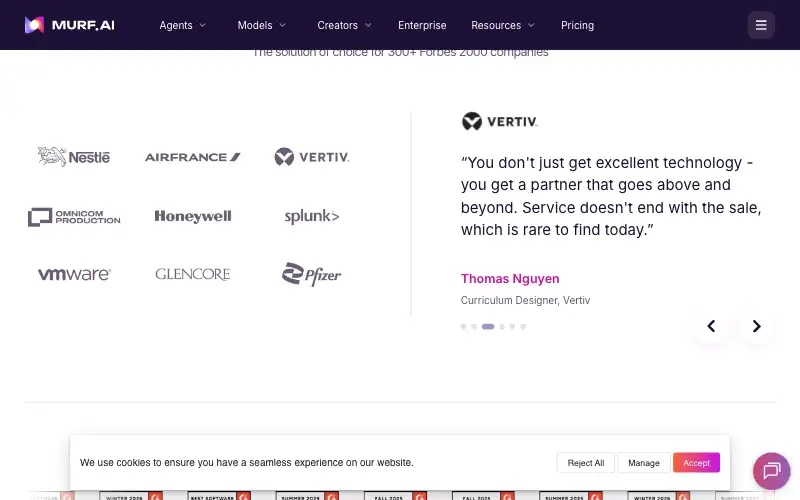
Task: Go to the previous testimonial
Action: [x=711, y=326]
